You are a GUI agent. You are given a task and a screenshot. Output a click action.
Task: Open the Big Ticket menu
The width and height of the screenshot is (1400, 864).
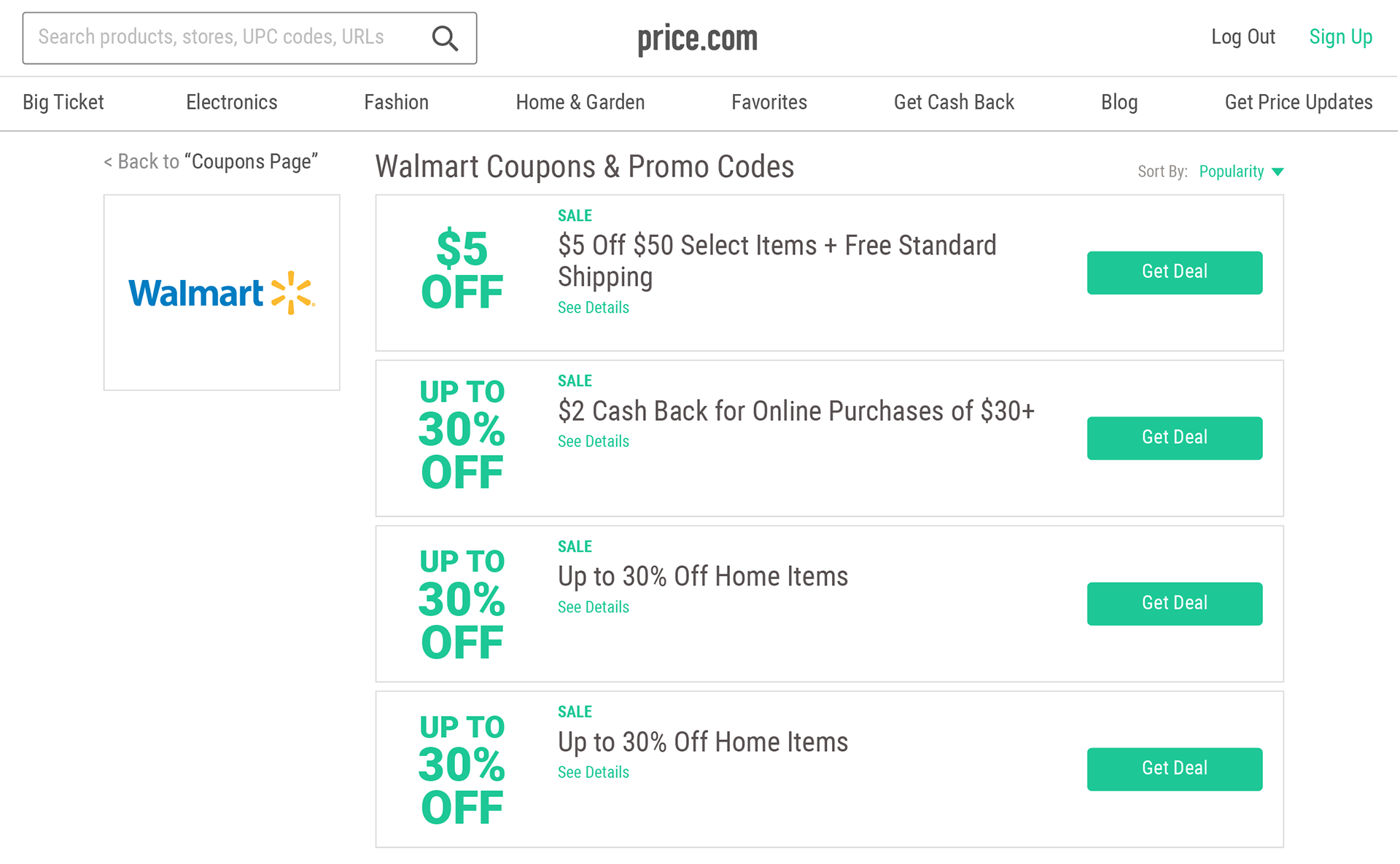tap(63, 102)
